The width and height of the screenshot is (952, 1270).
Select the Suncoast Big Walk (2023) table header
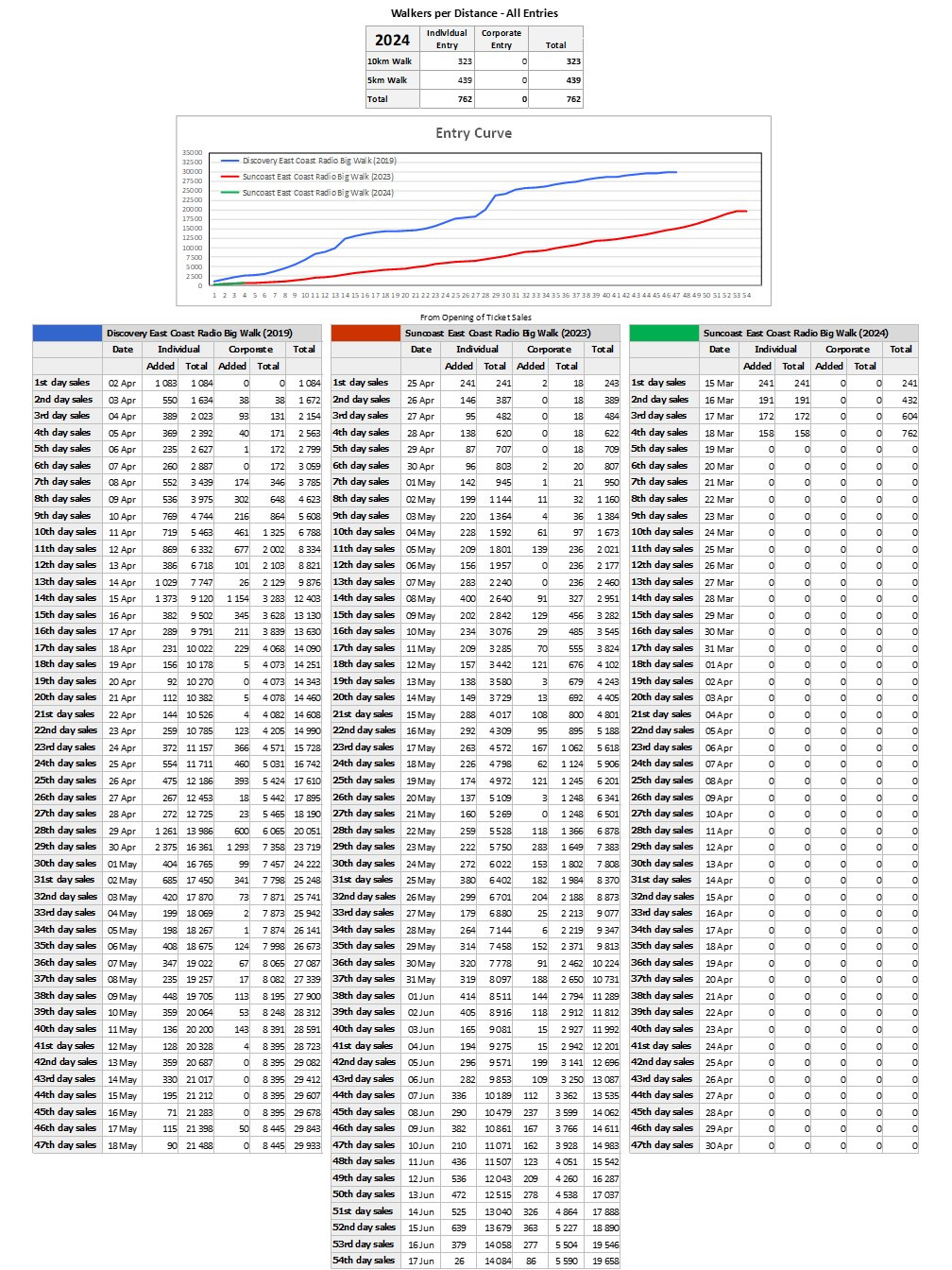click(x=498, y=333)
